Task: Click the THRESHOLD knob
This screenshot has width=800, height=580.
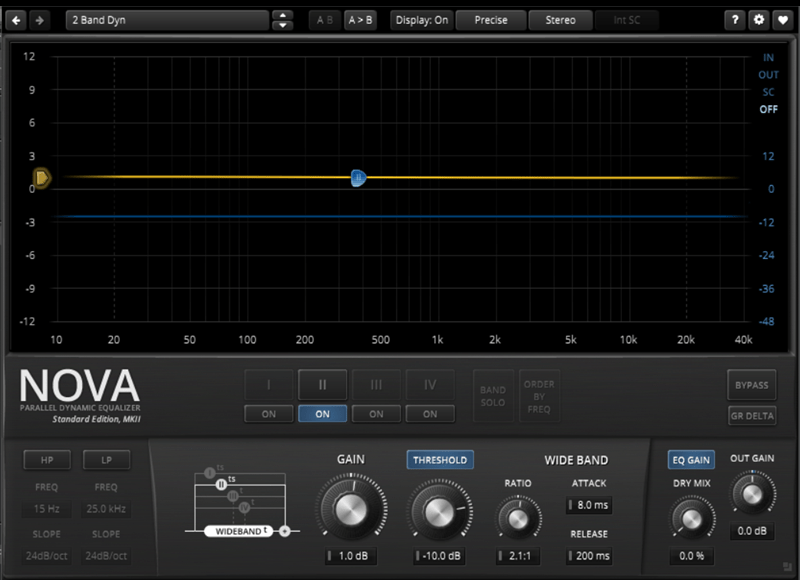Action: (x=439, y=511)
